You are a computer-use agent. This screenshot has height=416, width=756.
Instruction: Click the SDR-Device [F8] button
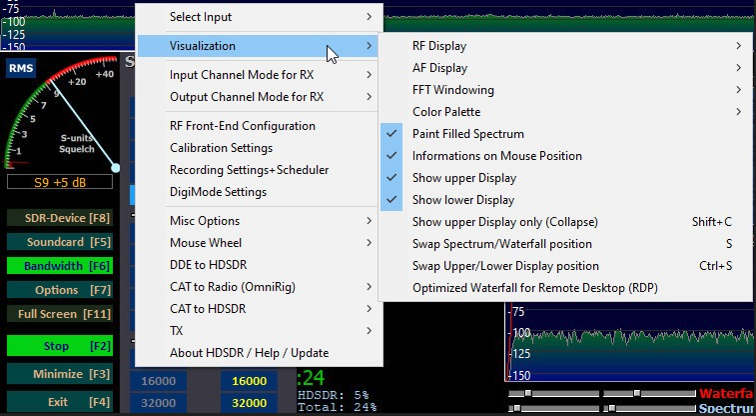point(60,218)
